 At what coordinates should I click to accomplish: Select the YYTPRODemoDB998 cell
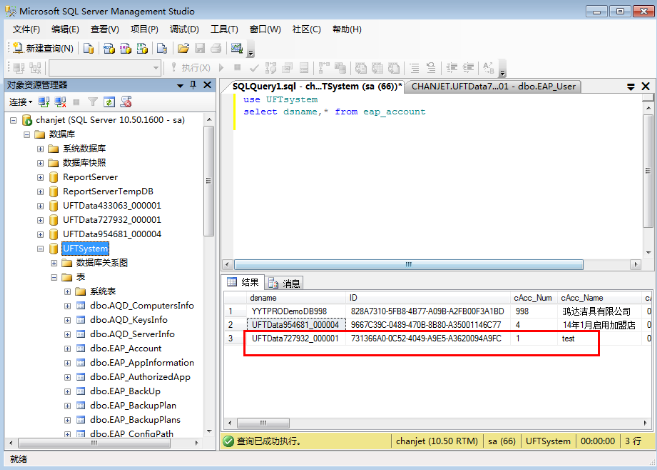coord(296,311)
